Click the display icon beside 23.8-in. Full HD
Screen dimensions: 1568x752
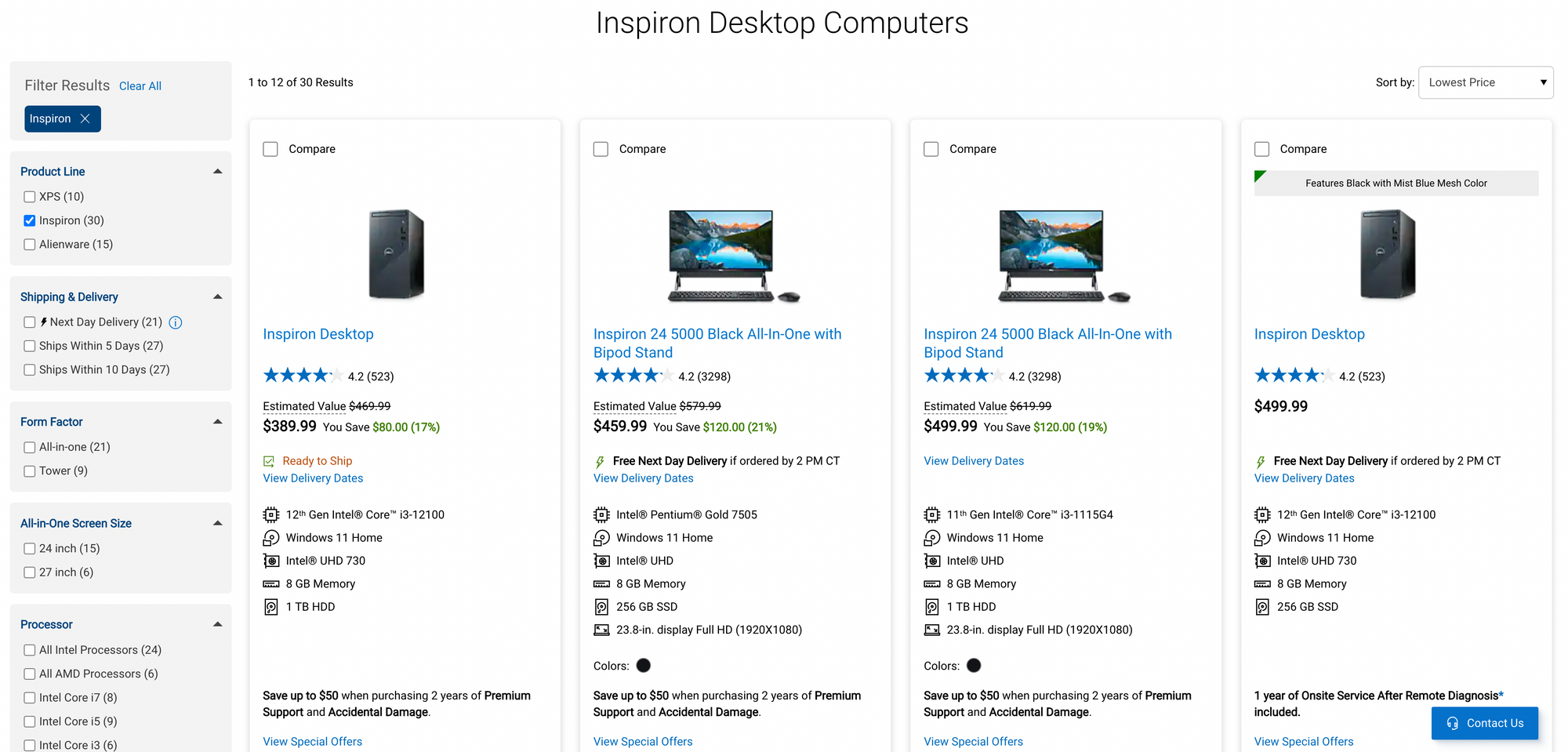click(x=601, y=630)
